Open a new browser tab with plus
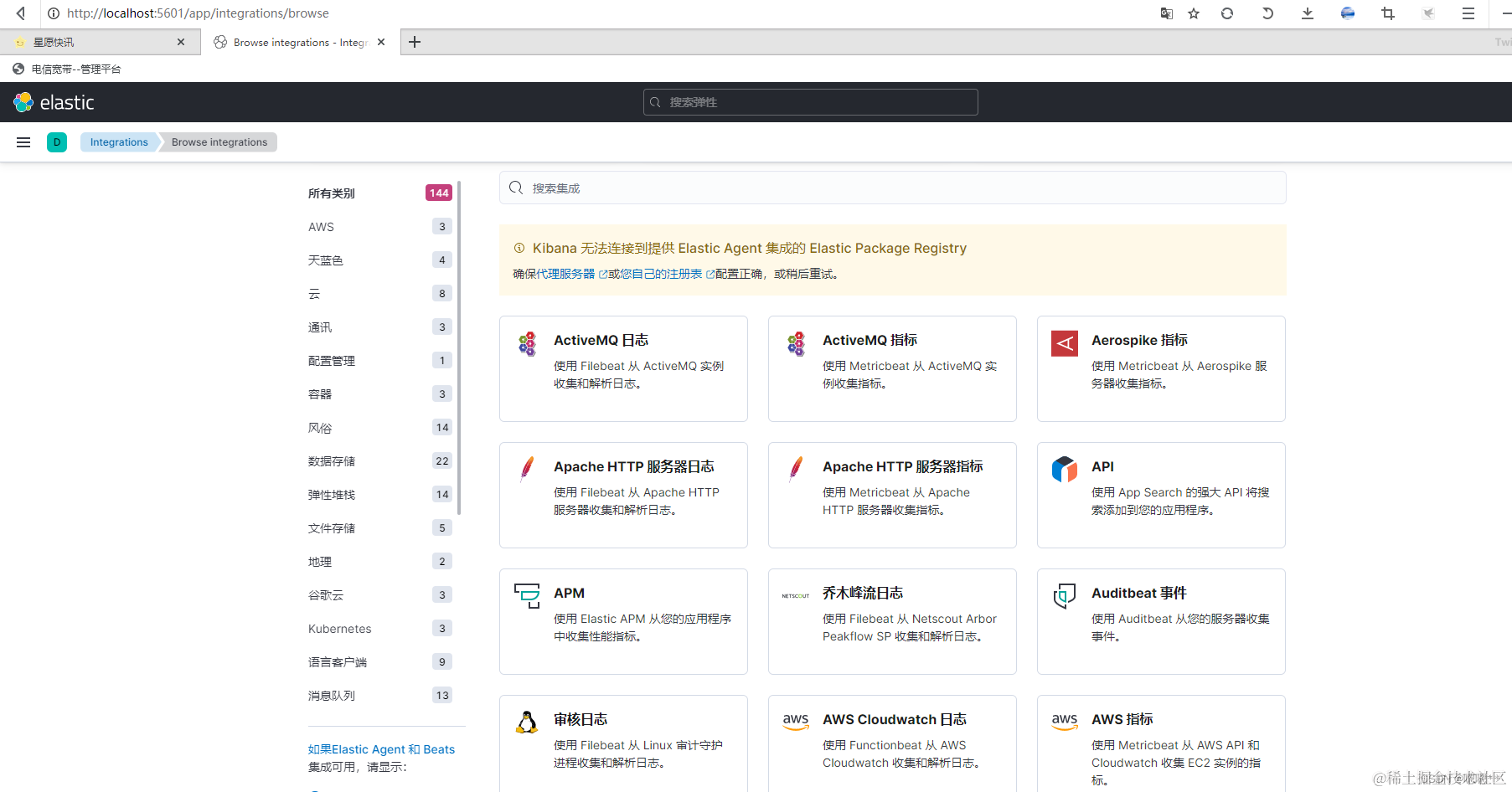The width and height of the screenshot is (1512, 792). [415, 42]
